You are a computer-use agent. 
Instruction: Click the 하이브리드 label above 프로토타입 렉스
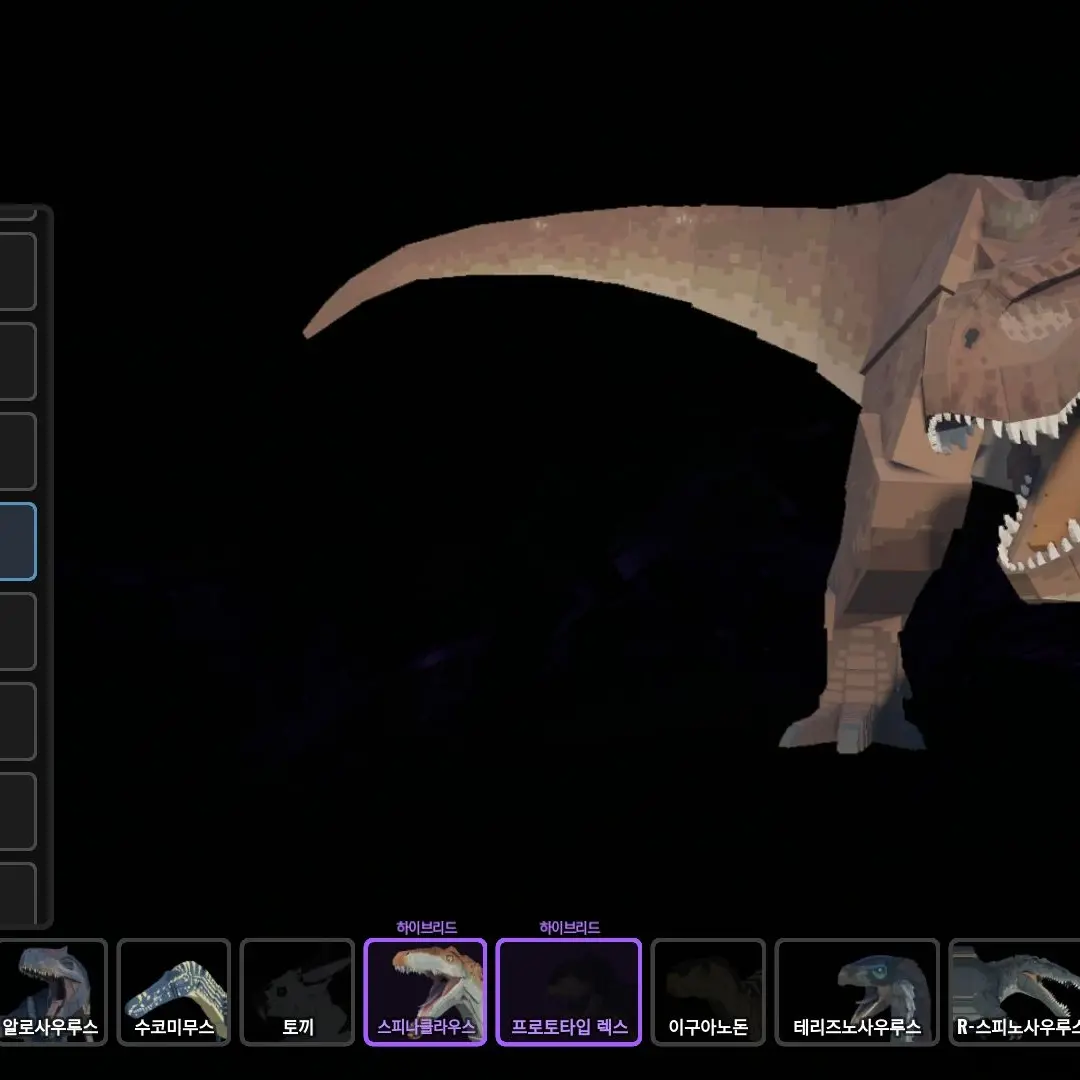[569, 927]
